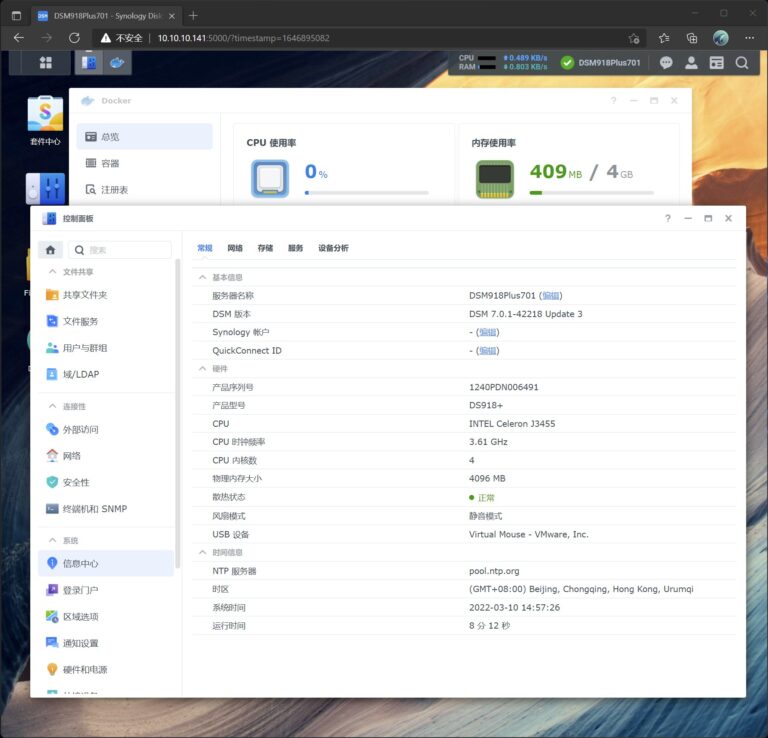Open User & Group settings

106,348
